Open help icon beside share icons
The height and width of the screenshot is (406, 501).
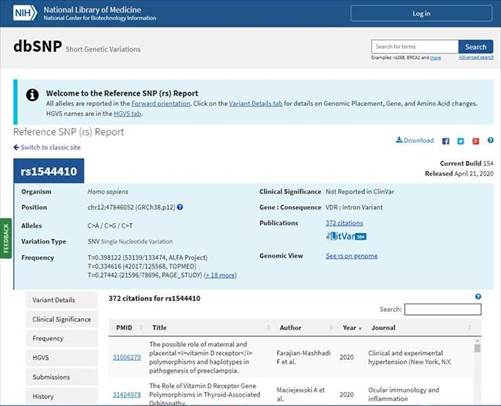pos(490,140)
